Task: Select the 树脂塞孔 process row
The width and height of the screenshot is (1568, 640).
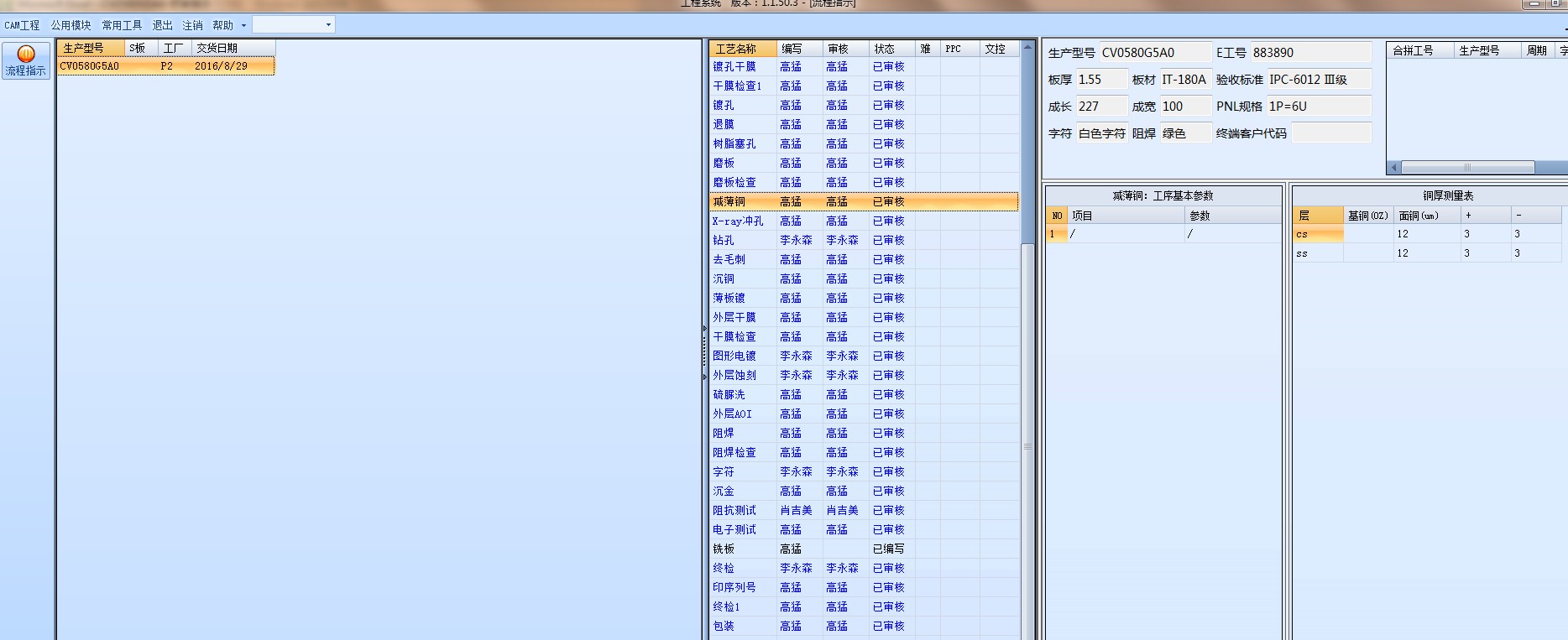Action: (x=864, y=143)
